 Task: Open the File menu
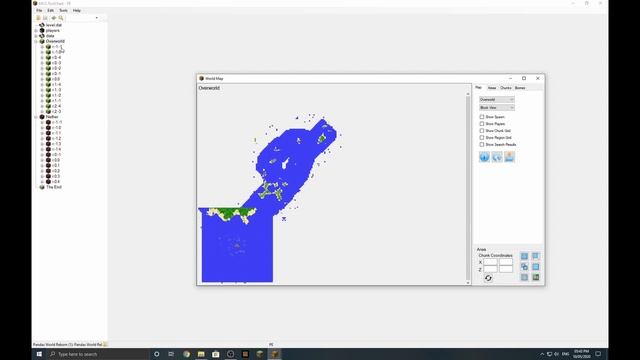[39, 11]
